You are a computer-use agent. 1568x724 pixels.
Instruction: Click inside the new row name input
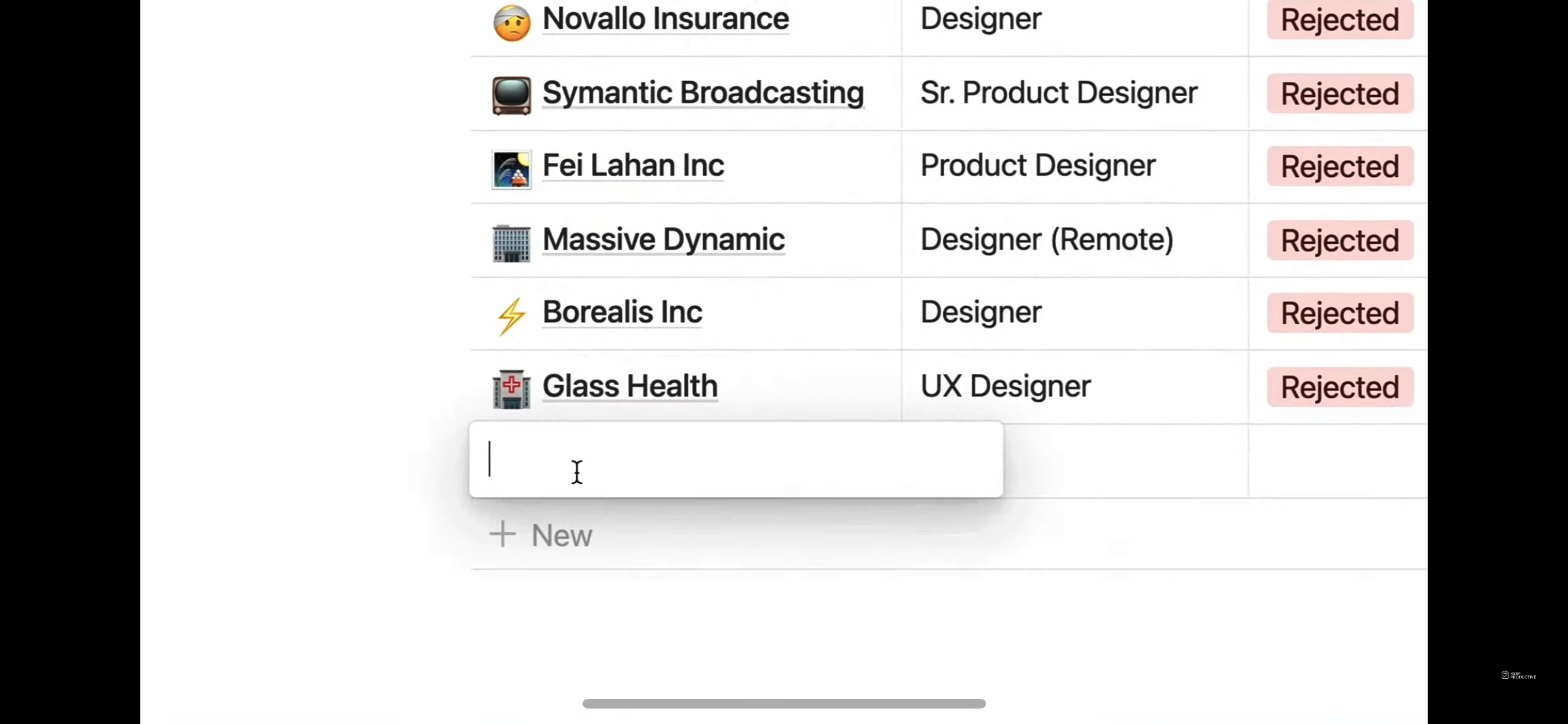click(736, 459)
